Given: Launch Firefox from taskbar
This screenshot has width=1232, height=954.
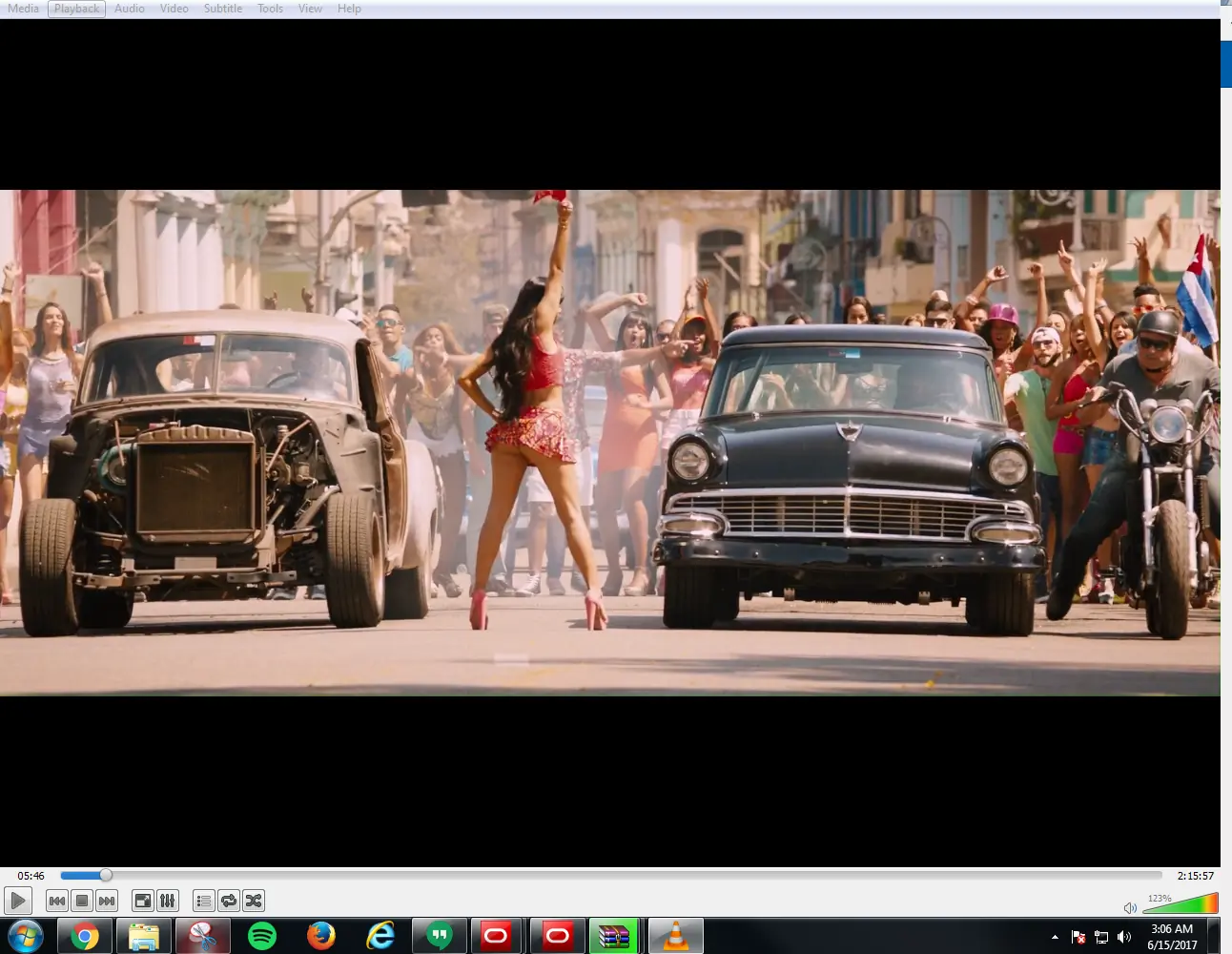Looking at the screenshot, I should [321, 937].
